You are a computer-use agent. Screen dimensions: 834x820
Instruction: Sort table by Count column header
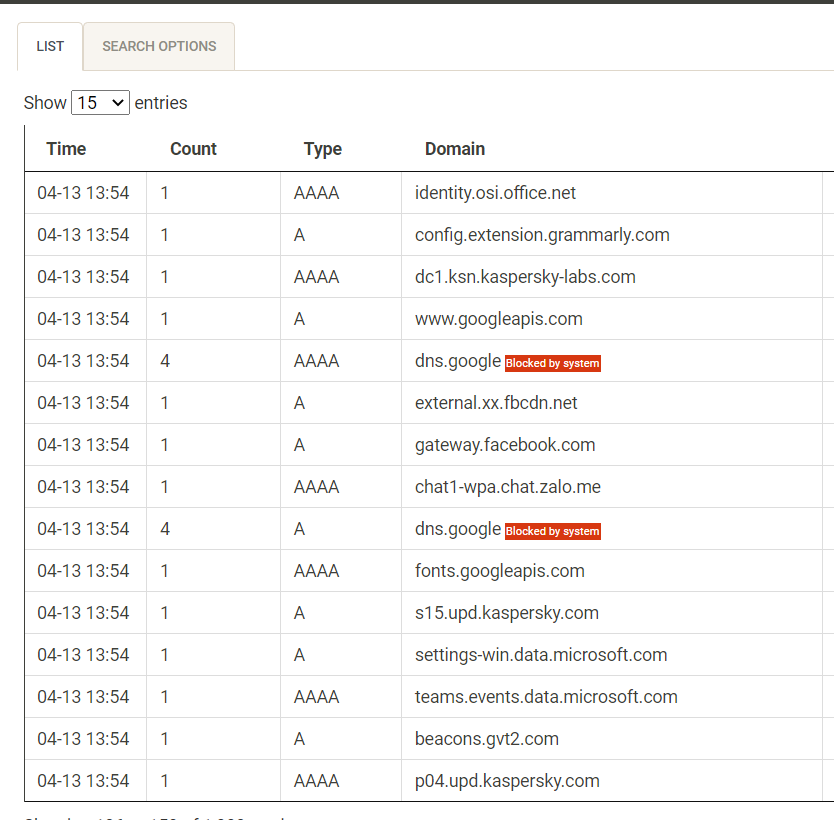tap(193, 149)
